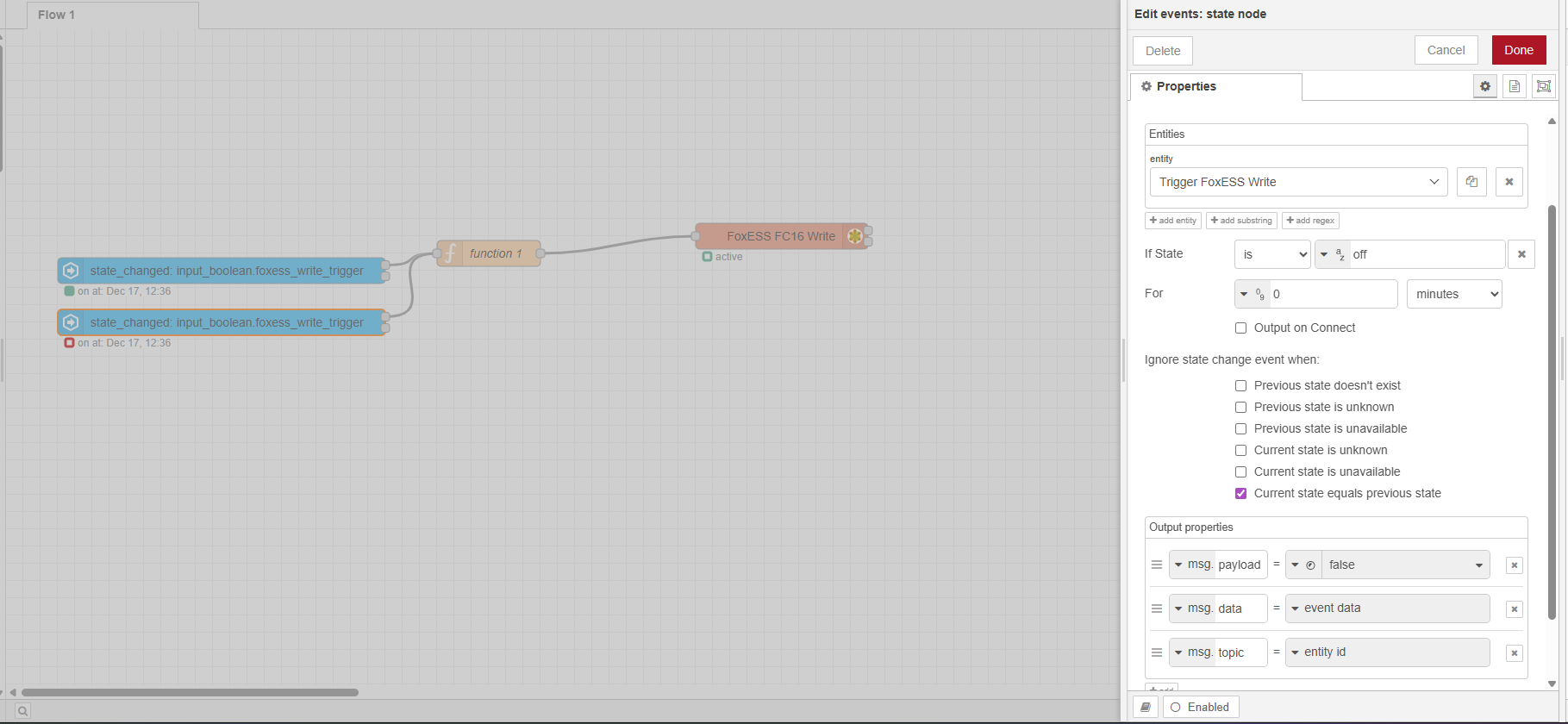Uncheck Current state equals previous state
This screenshot has width=1568, height=724.
pos(1240,494)
